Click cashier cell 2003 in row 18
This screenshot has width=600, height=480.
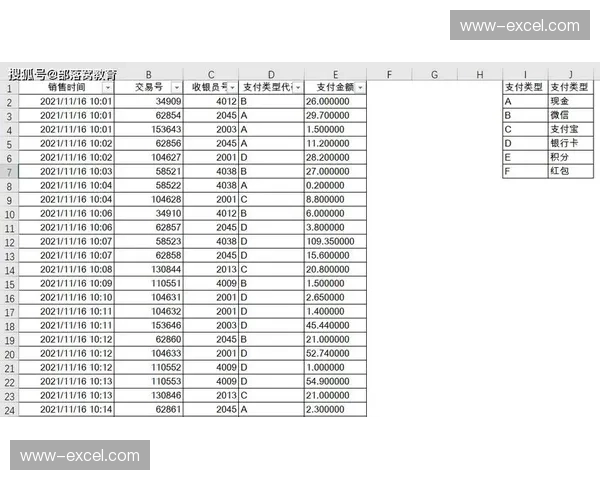click(x=211, y=326)
